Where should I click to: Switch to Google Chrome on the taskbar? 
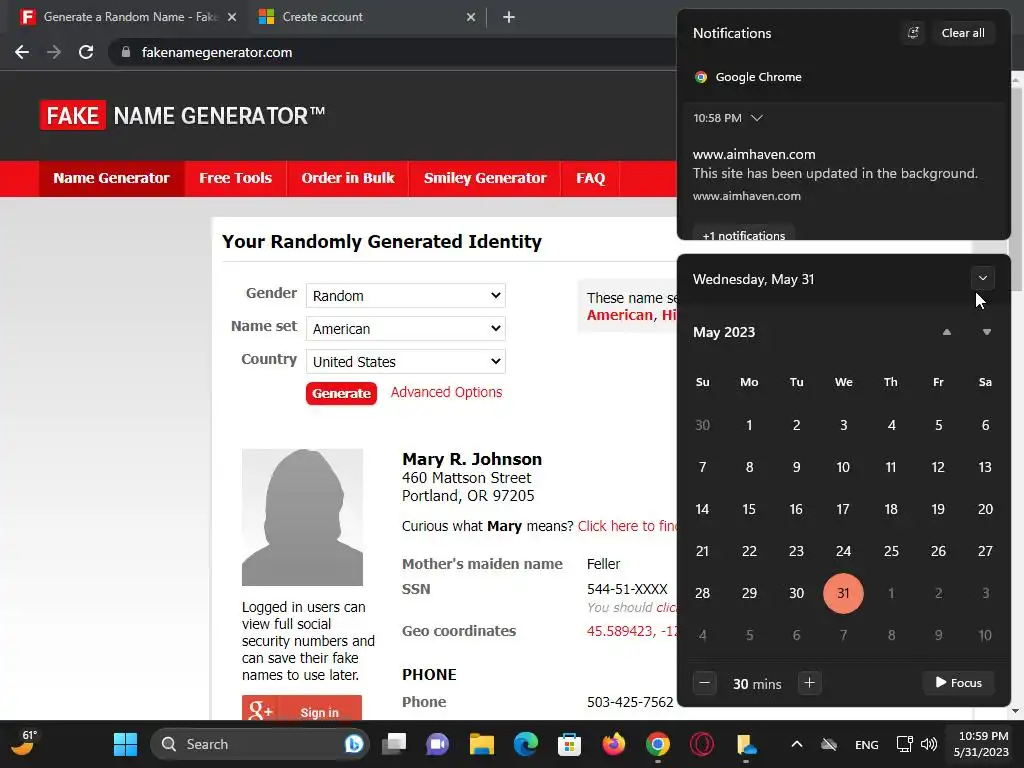click(x=658, y=744)
